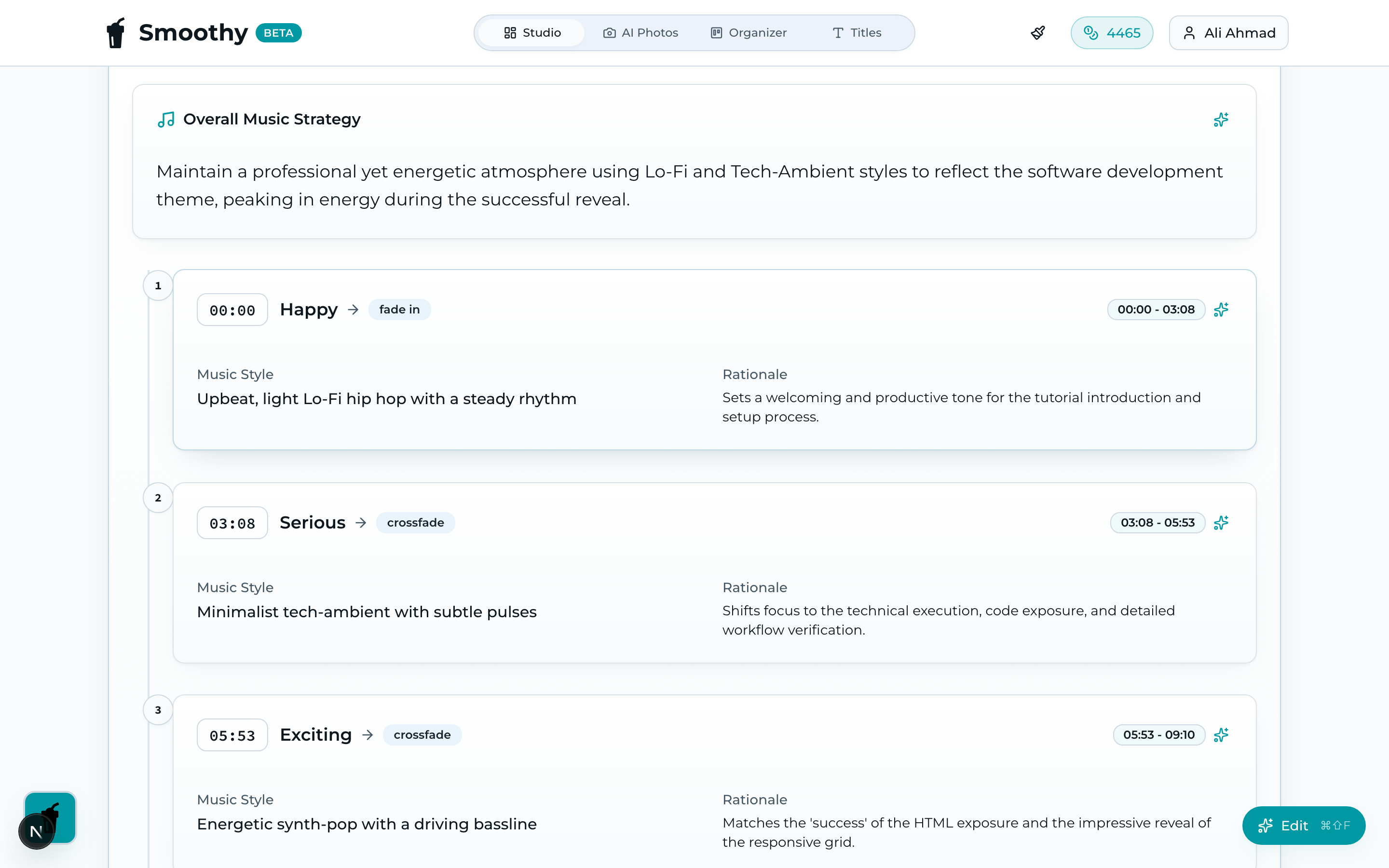Click the sparkle icon beside 03:08 - 05:53
This screenshot has height=868, width=1389.
[1221, 522]
